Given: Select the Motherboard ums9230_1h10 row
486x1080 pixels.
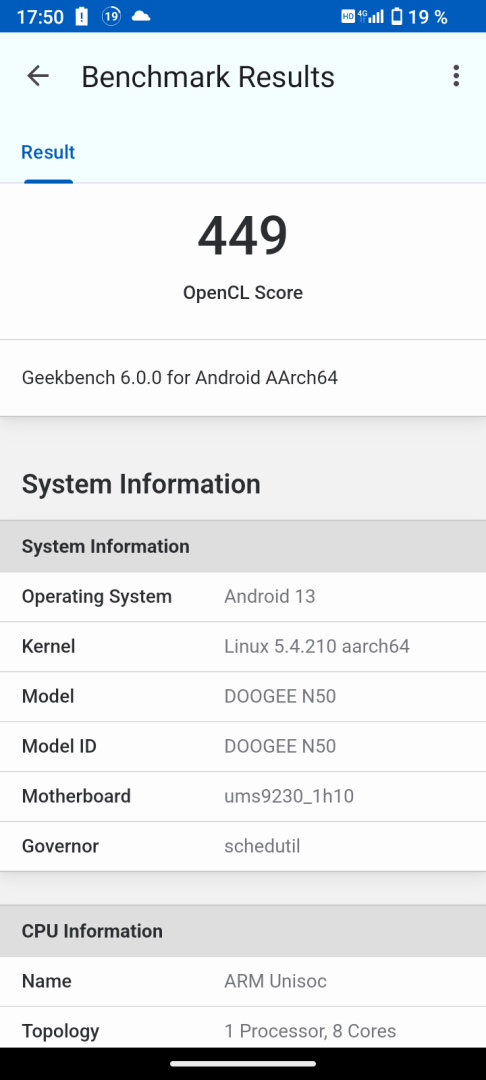Looking at the screenshot, I should point(243,796).
